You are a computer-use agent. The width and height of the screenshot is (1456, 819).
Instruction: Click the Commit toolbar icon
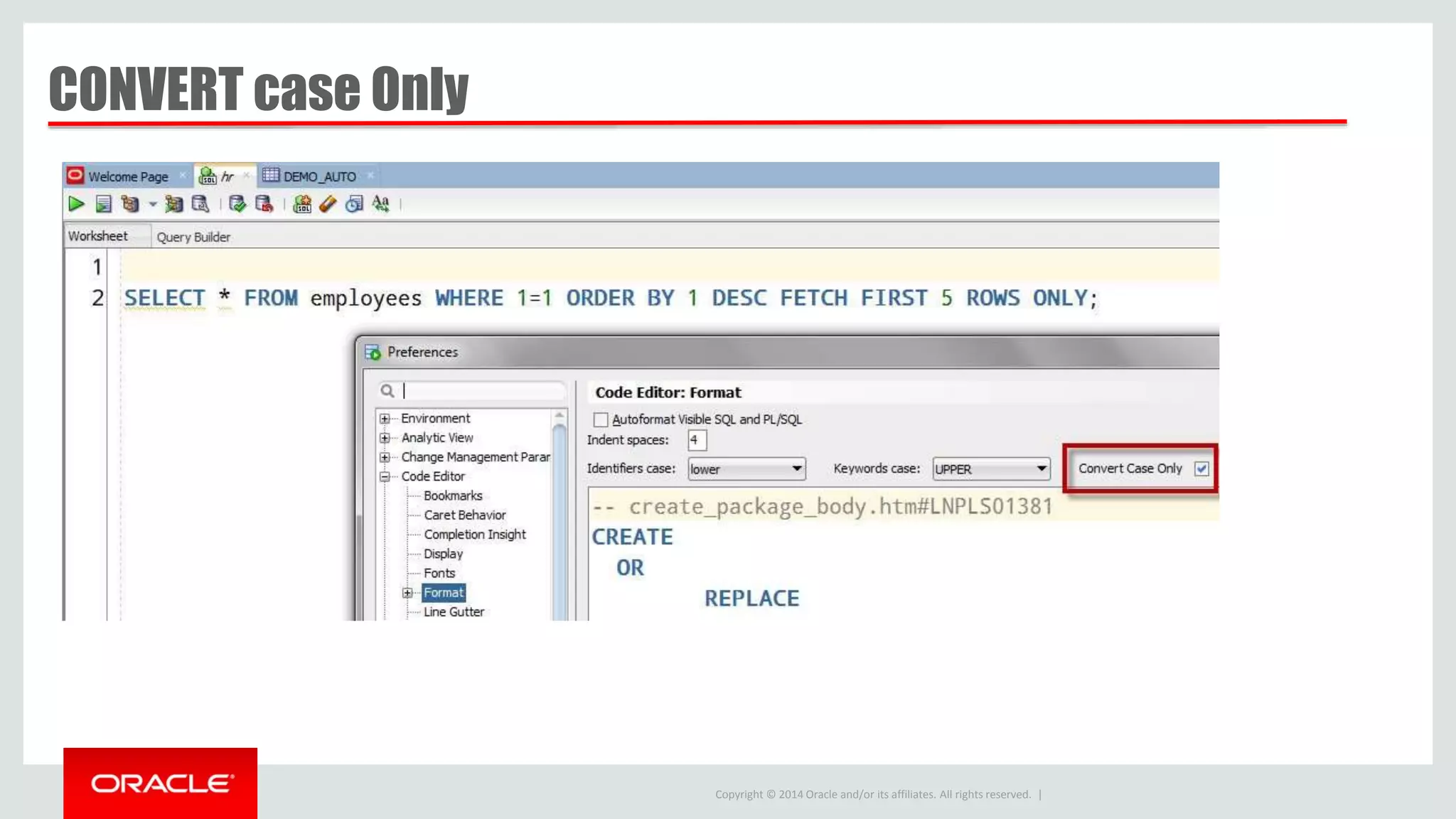point(237,205)
